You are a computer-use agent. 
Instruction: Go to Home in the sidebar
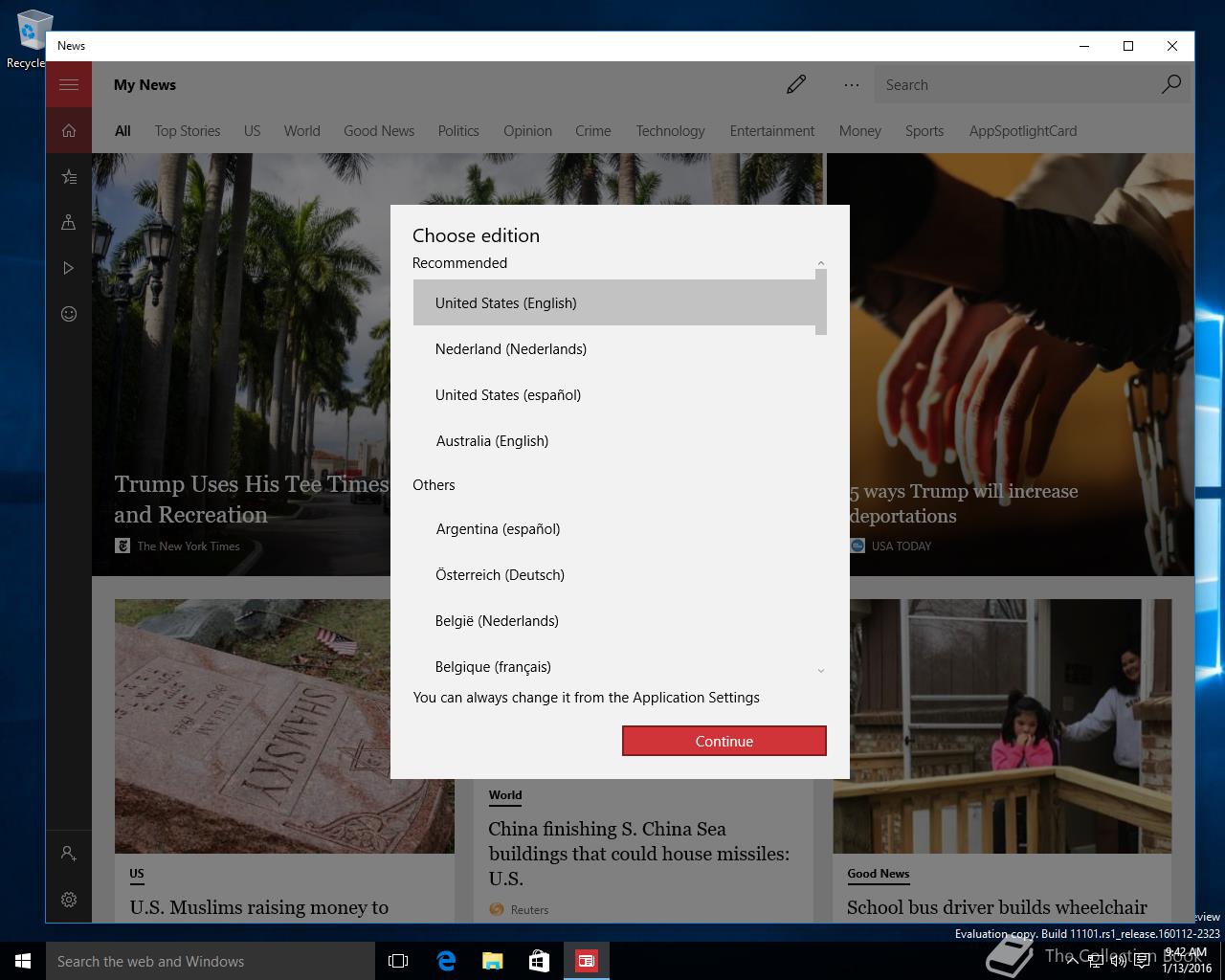69,131
